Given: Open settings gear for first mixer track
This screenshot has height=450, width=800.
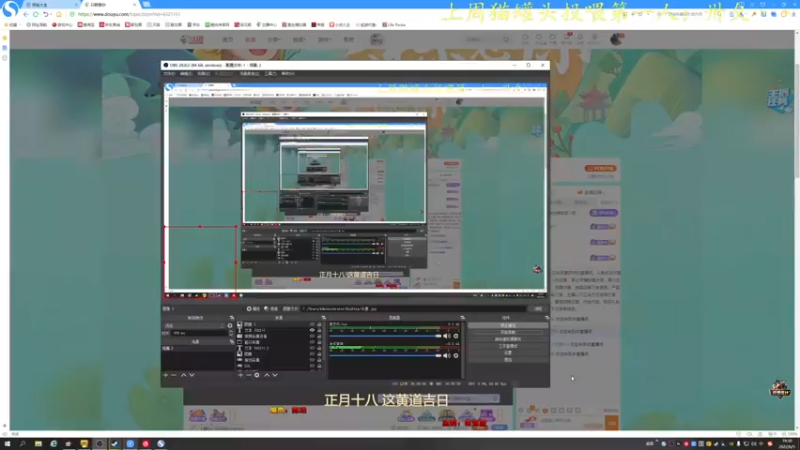Looking at the screenshot, I should (x=456, y=336).
